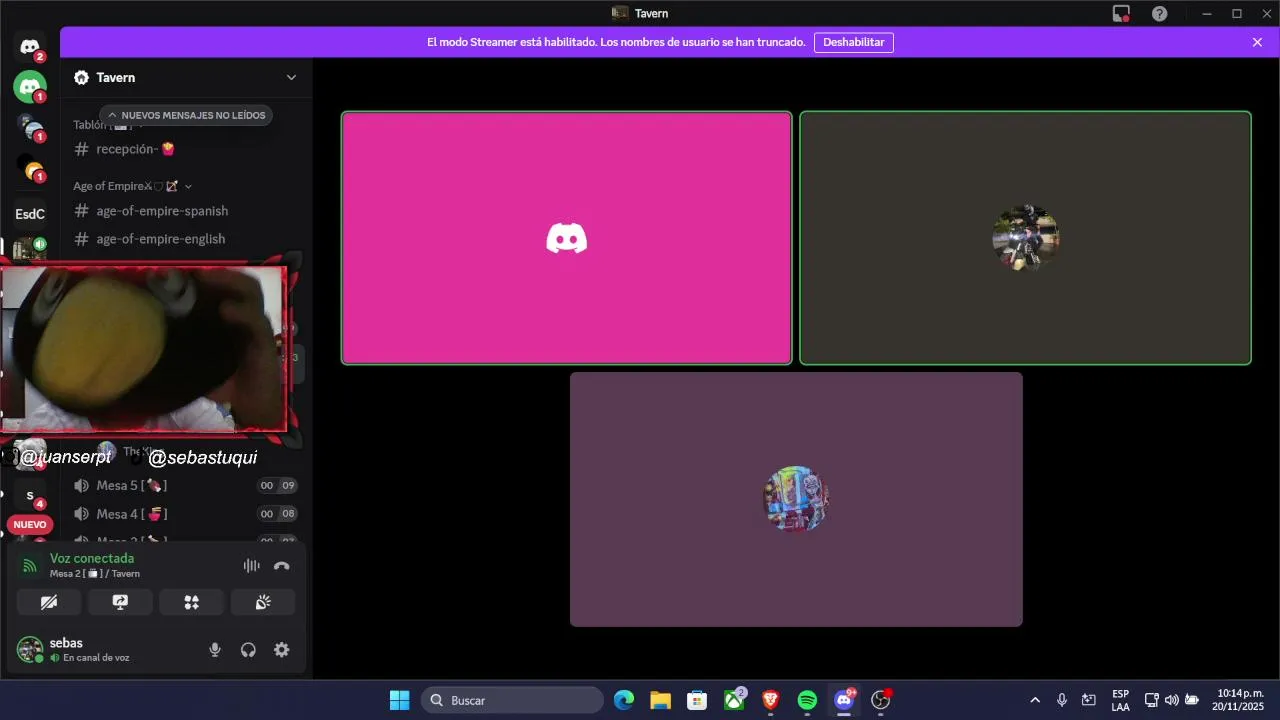Screen dimensions: 1280x720
Task: Click Mesa 4 user count 00 08
Action: [x=277, y=514]
